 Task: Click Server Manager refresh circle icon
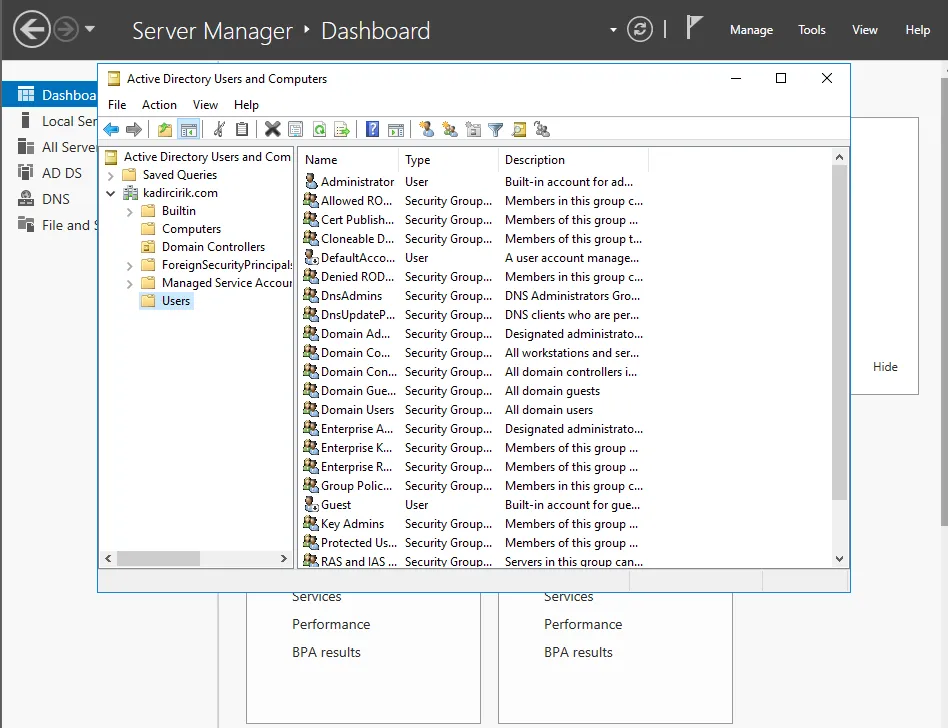(x=640, y=29)
